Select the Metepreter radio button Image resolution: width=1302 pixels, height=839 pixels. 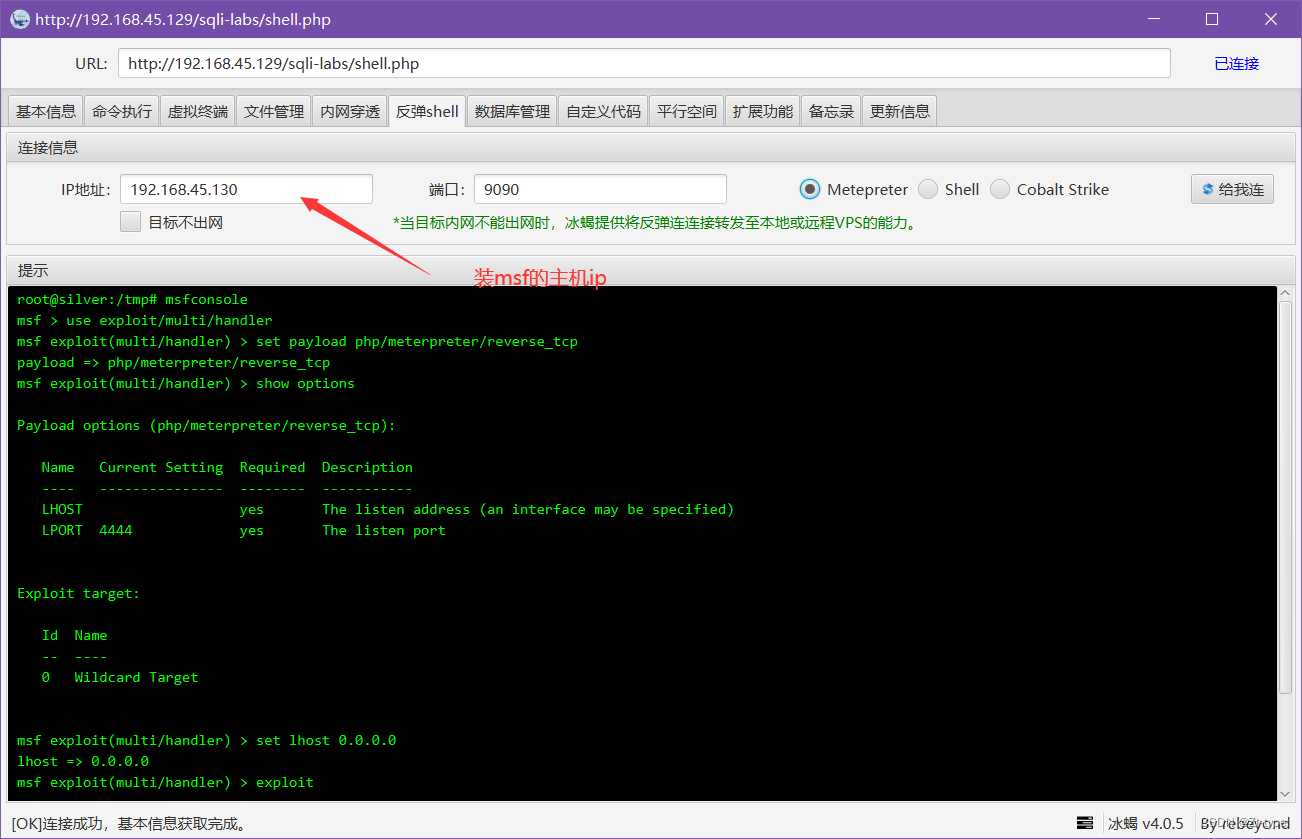click(809, 189)
